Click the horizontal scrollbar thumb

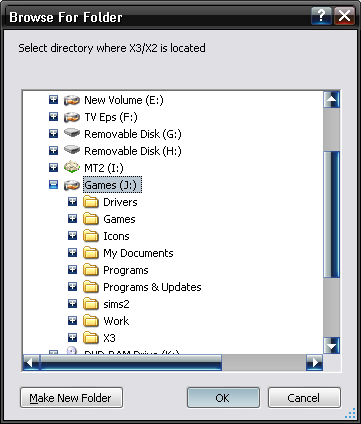point(131,362)
